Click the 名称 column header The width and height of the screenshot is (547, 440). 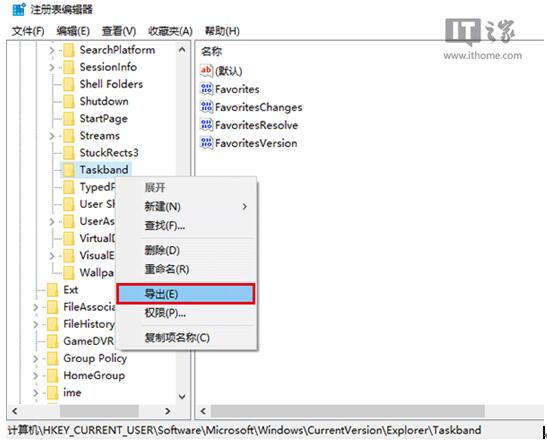tap(211, 52)
